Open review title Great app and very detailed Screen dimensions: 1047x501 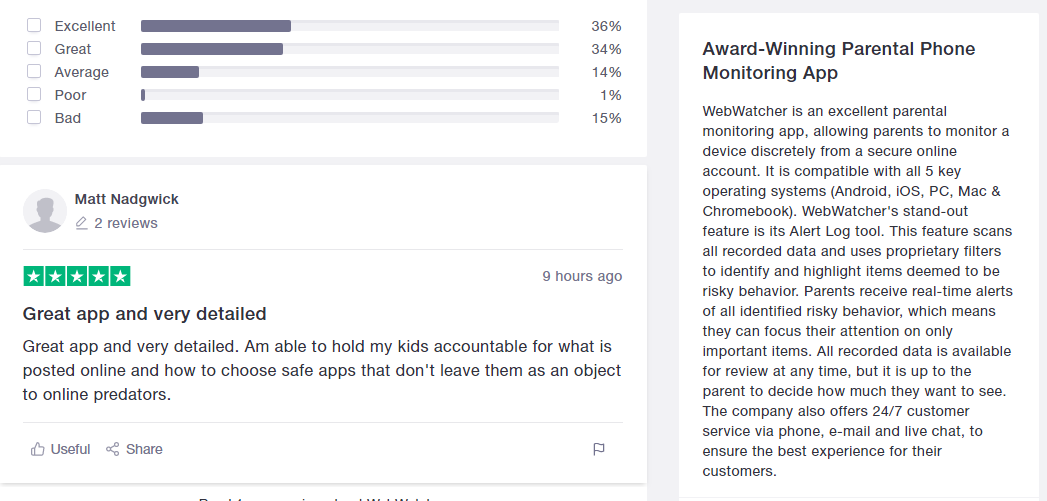pos(144,314)
